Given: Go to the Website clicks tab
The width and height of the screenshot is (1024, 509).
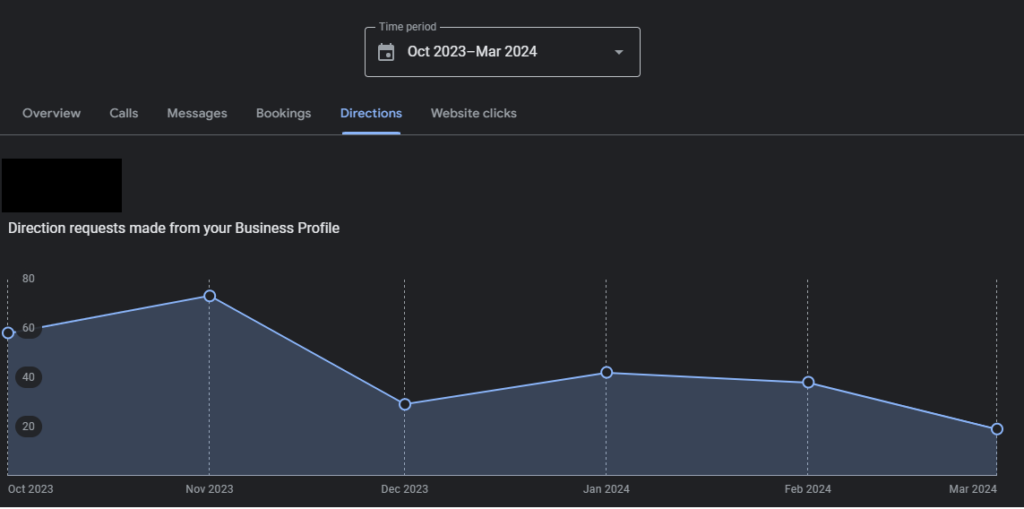Looking at the screenshot, I should click(x=473, y=114).
